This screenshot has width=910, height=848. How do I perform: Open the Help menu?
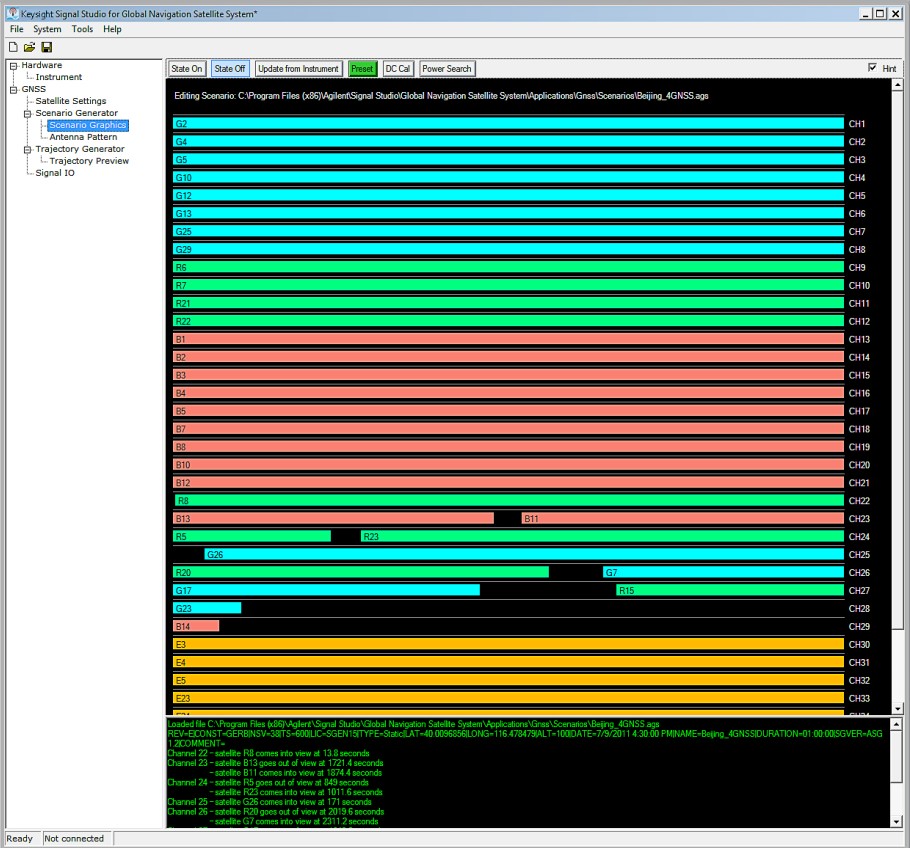coord(113,29)
